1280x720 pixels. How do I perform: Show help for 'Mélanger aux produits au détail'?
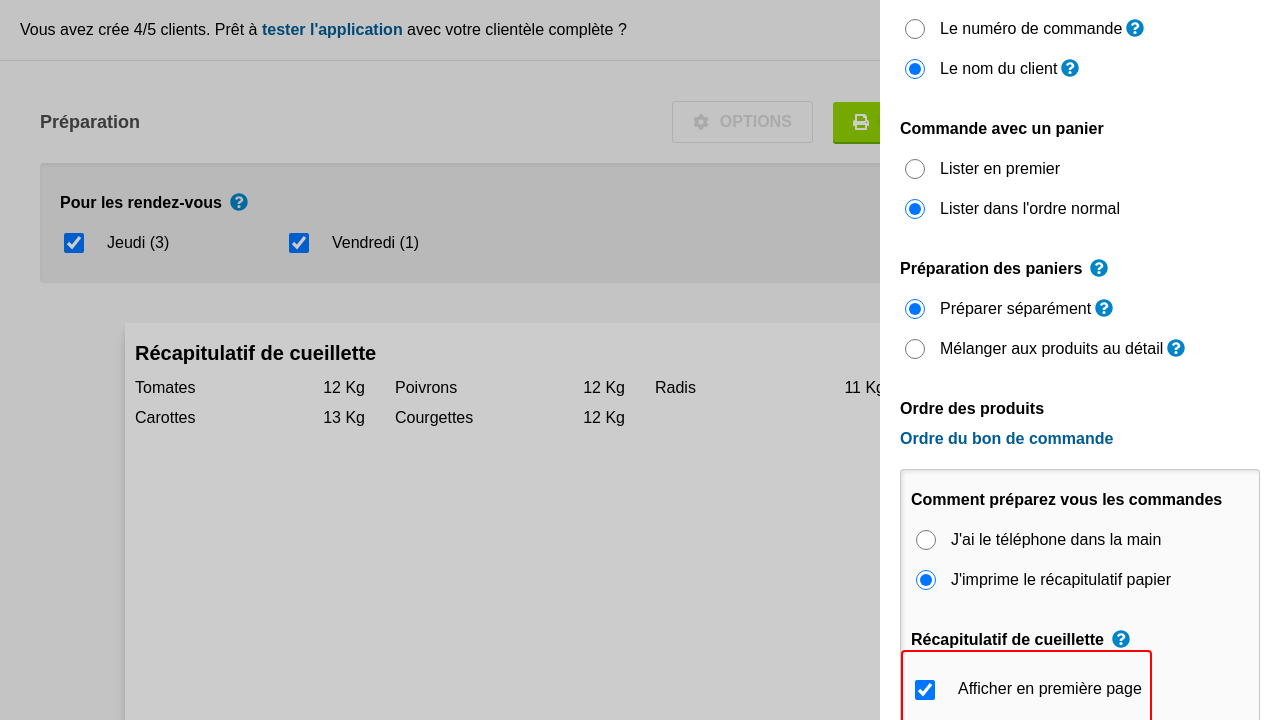pyautogui.click(x=1176, y=348)
